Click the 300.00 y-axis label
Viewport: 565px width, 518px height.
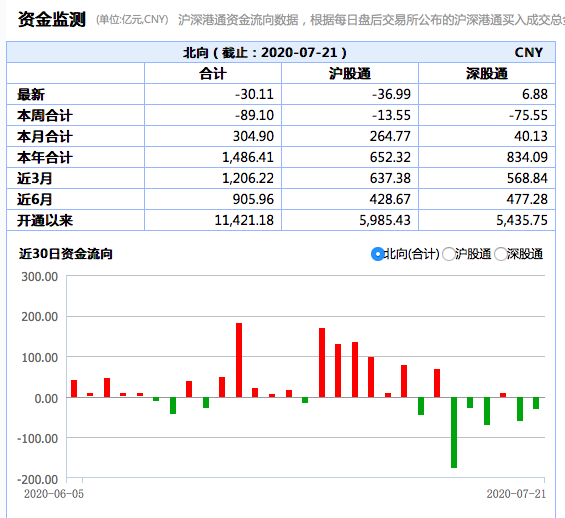(40, 277)
